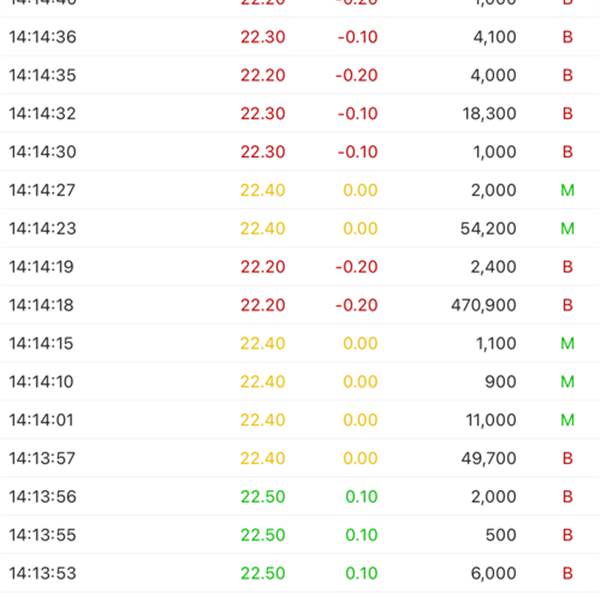Select the 14:14:36 trade row
This screenshot has width=600, height=600.
pyautogui.click(x=300, y=38)
